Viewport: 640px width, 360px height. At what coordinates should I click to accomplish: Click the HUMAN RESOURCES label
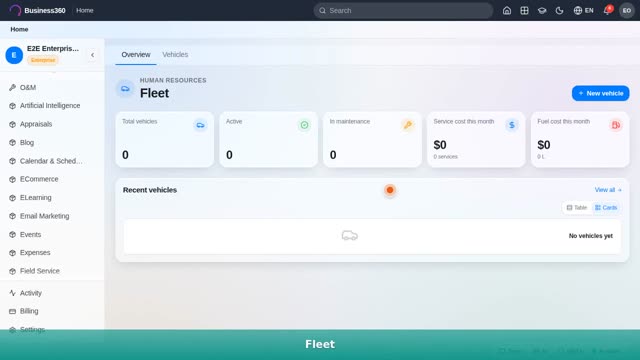(173, 80)
